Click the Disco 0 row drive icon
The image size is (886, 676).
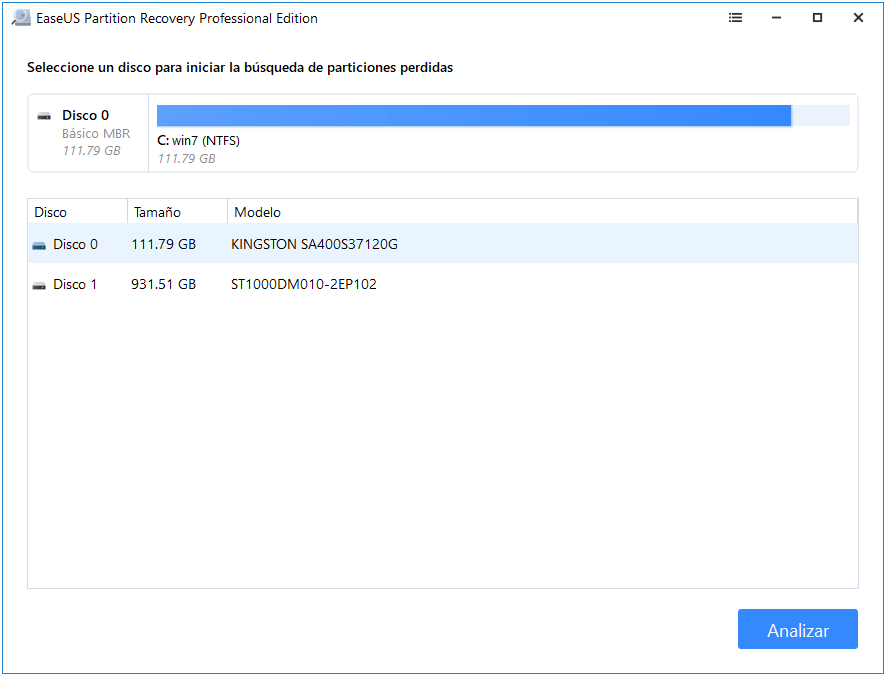point(39,245)
